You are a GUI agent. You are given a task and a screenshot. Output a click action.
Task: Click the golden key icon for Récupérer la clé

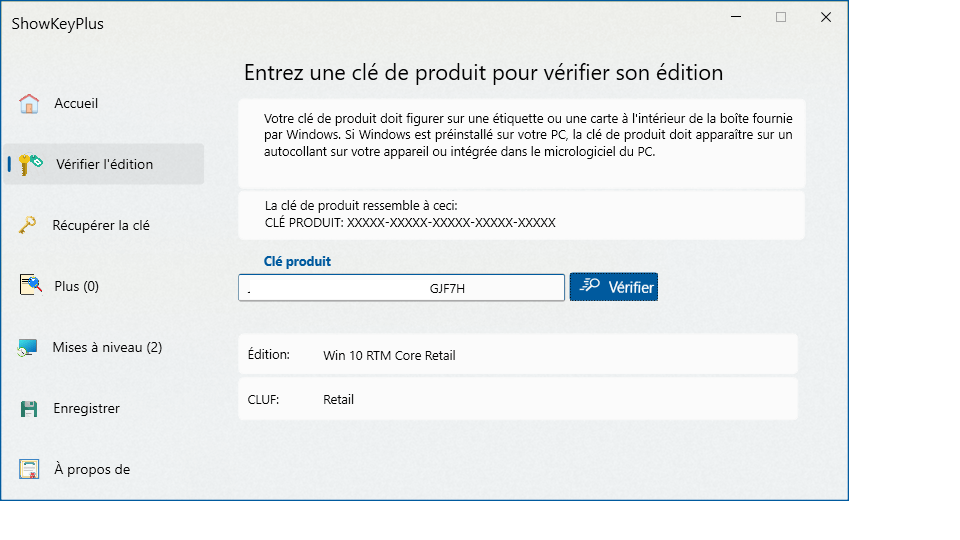point(28,225)
